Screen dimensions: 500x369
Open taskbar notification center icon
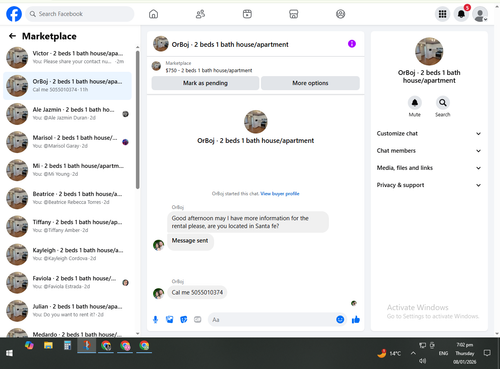click(x=487, y=353)
